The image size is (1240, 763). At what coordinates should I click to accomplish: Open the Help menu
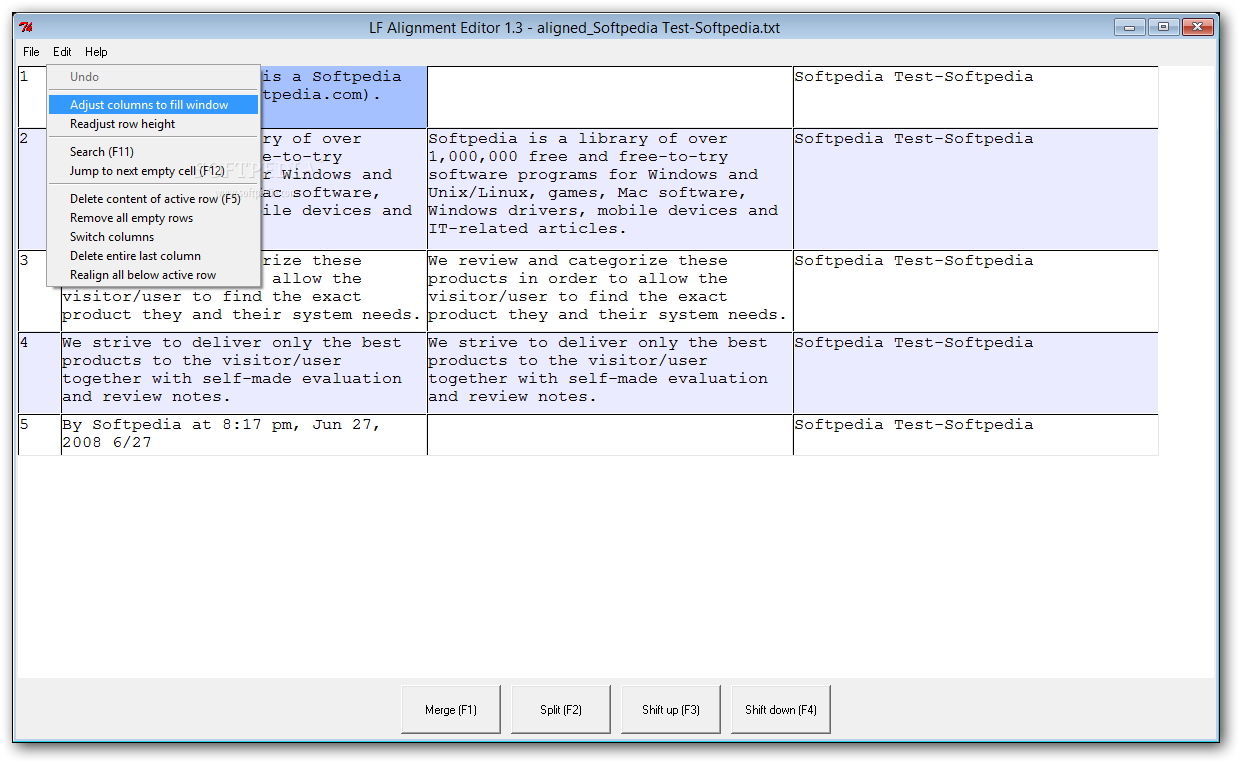[96, 52]
